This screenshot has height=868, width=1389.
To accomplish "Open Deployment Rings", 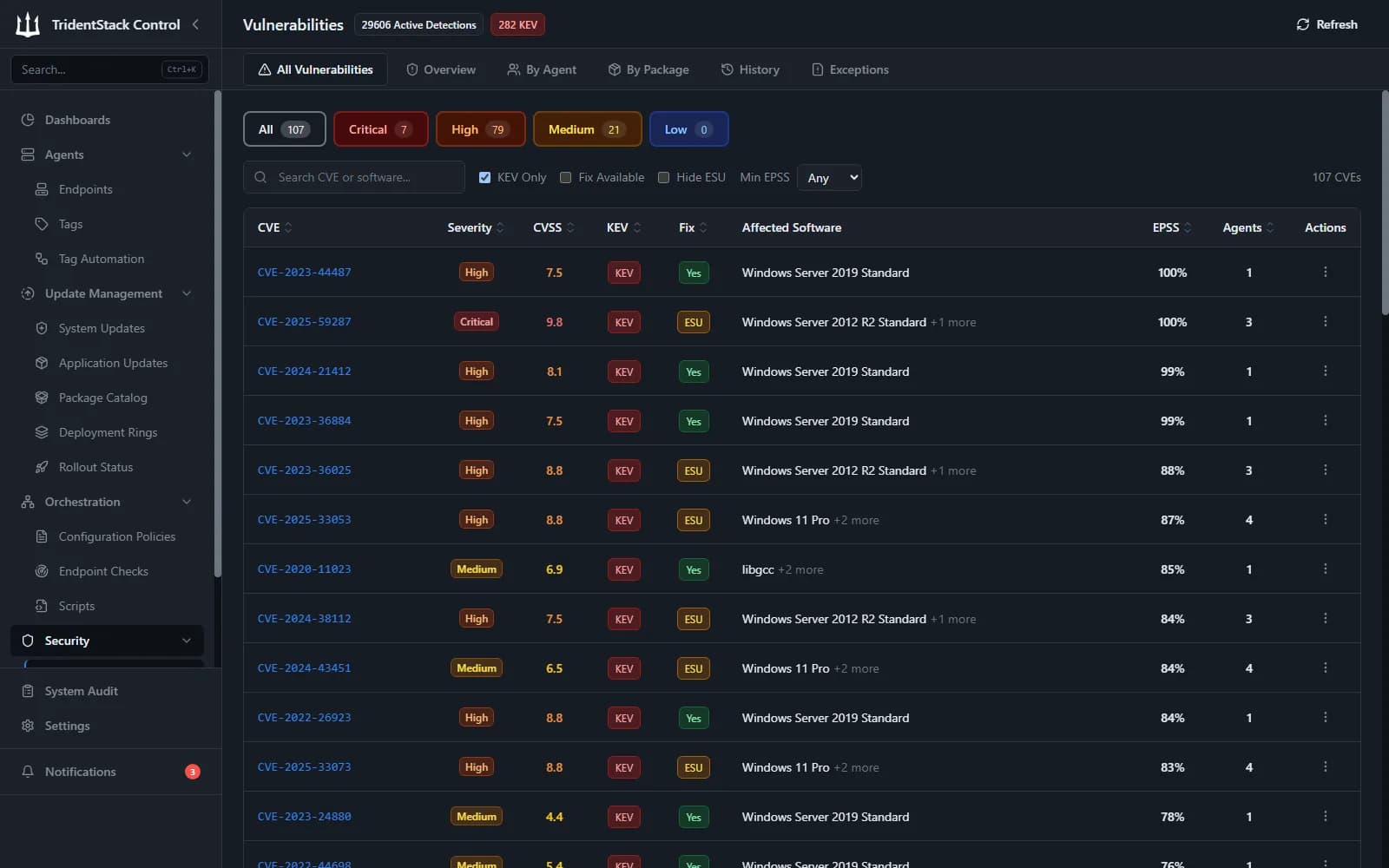I will point(107,432).
